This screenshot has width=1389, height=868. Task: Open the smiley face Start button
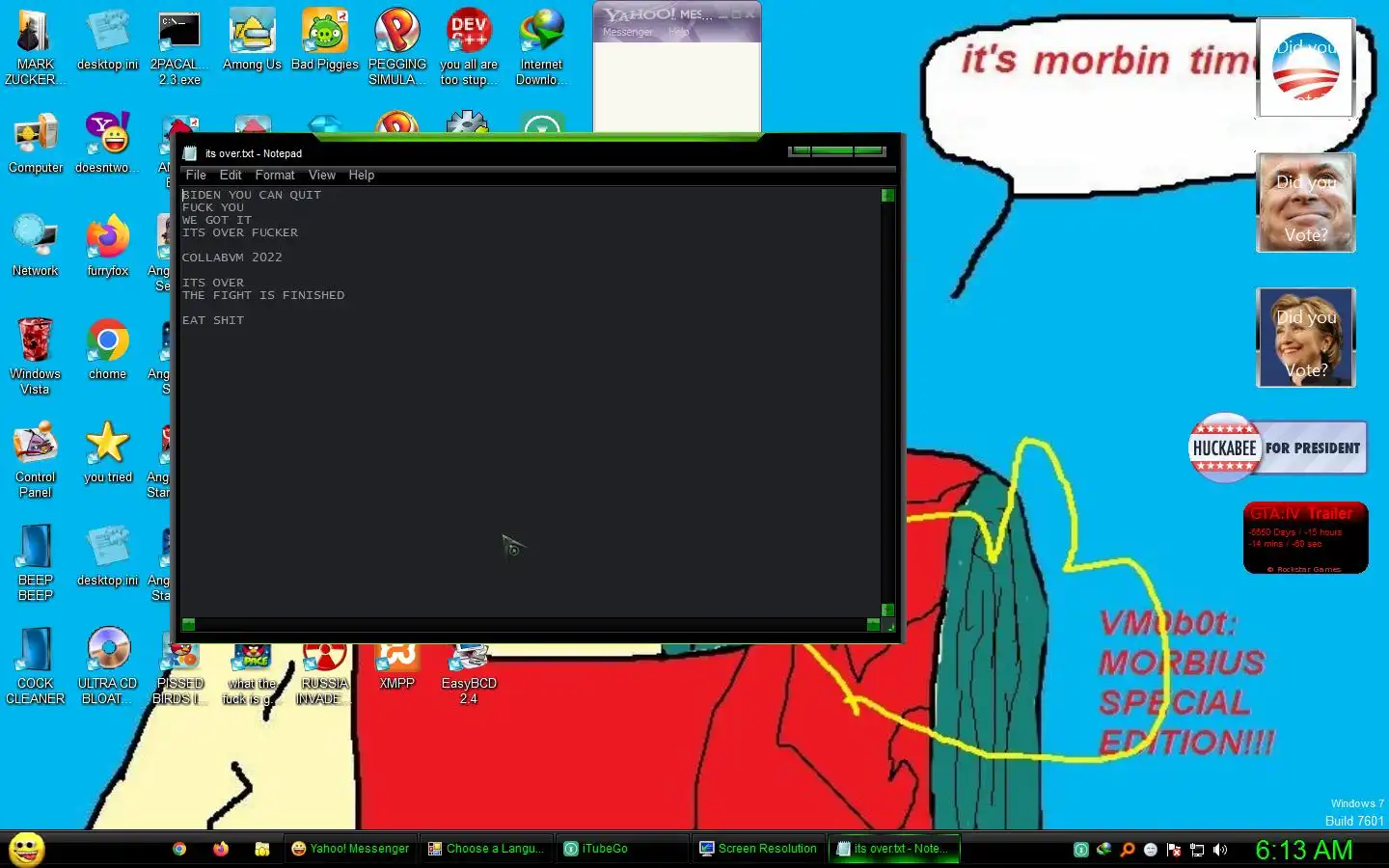pyautogui.click(x=27, y=849)
